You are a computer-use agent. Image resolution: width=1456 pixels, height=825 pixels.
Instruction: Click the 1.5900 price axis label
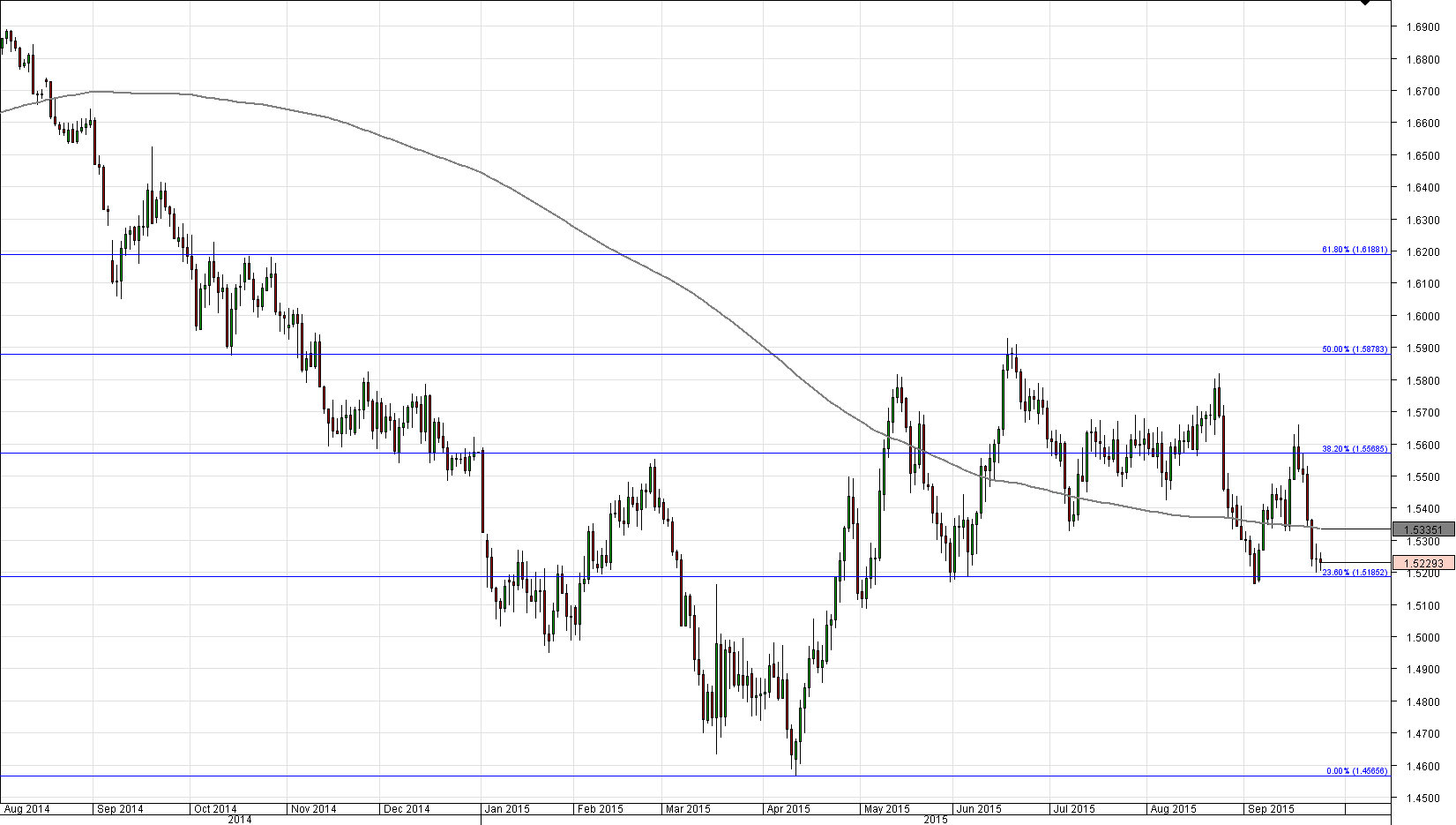coord(1422,349)
